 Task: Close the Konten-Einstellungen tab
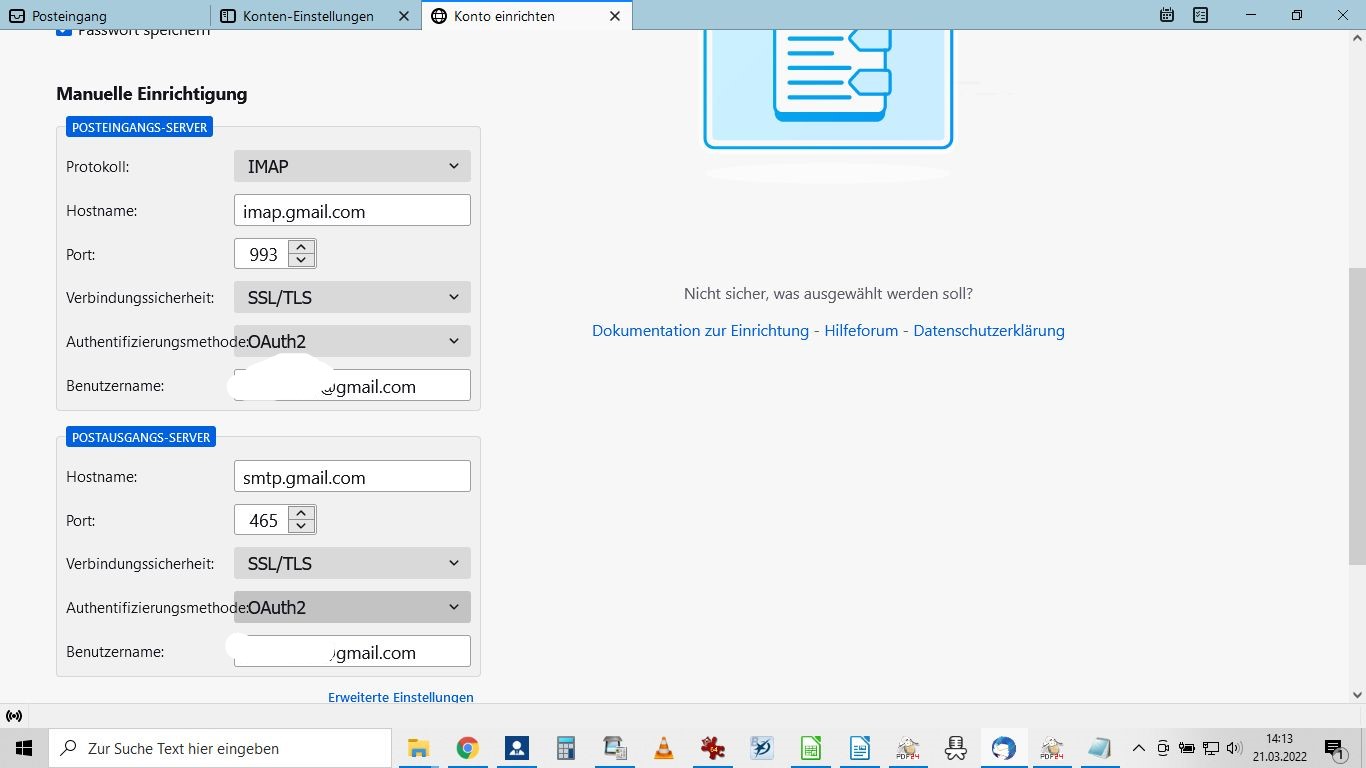(404, 16)
